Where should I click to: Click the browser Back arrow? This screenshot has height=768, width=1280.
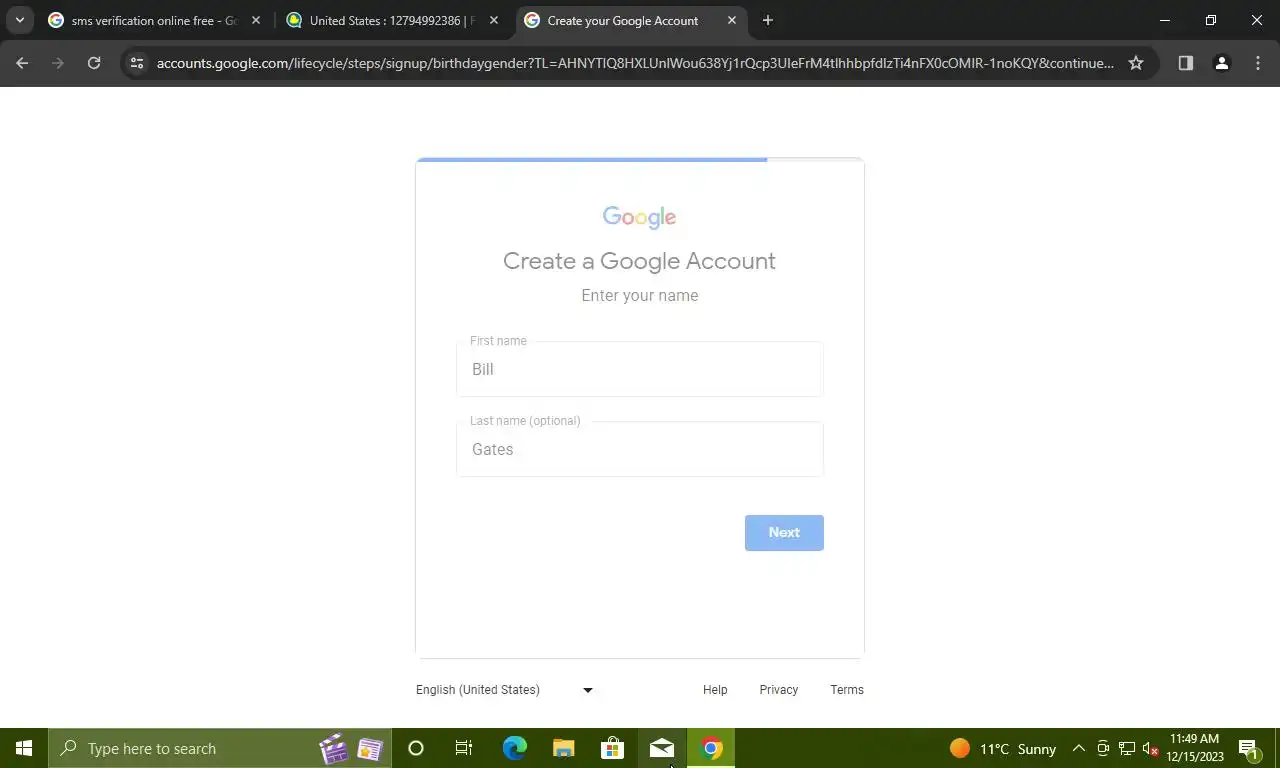pyautogui.click(x=22, y=63)
